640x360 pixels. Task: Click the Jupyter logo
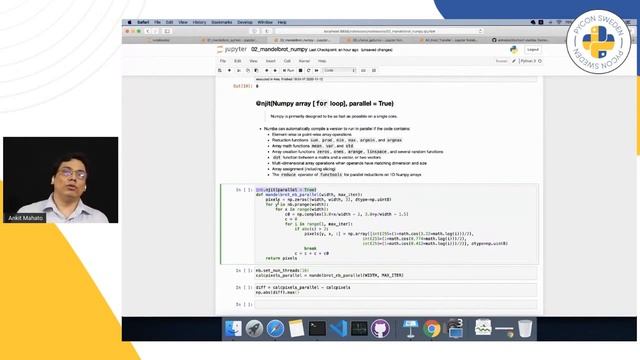[232, 49]
